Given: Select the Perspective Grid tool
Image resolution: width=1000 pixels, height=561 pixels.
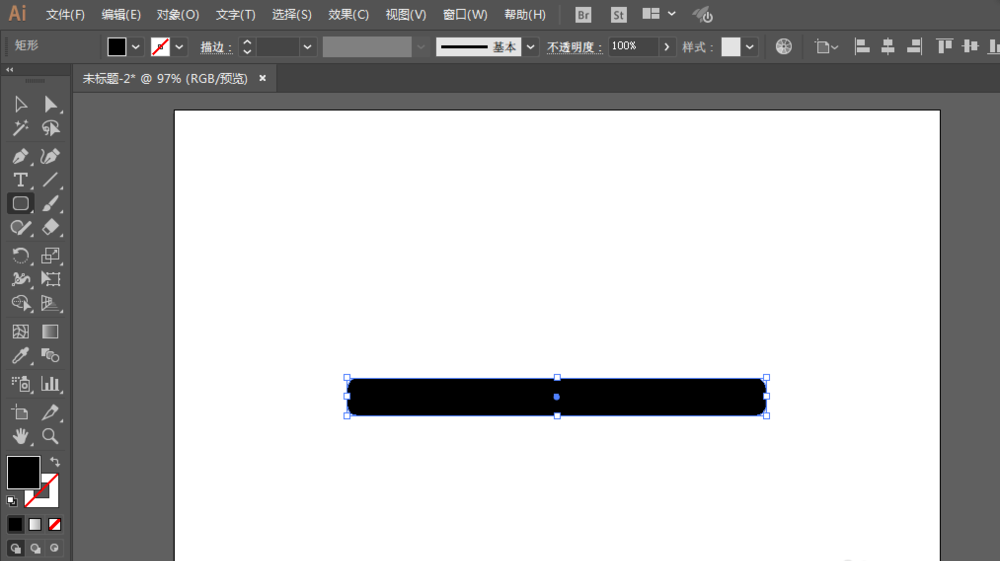Looking at the screenshot, I should (x=50, y=303).
